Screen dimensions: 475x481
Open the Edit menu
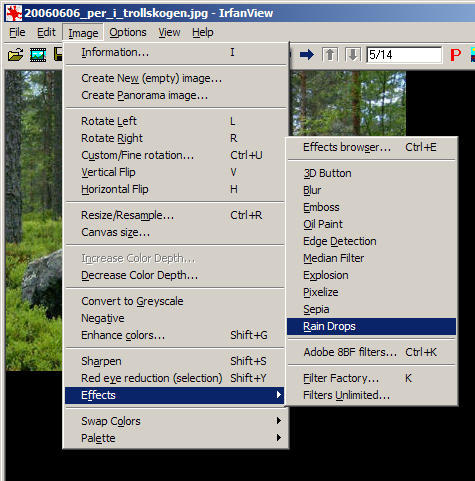[x=46, y=32]
